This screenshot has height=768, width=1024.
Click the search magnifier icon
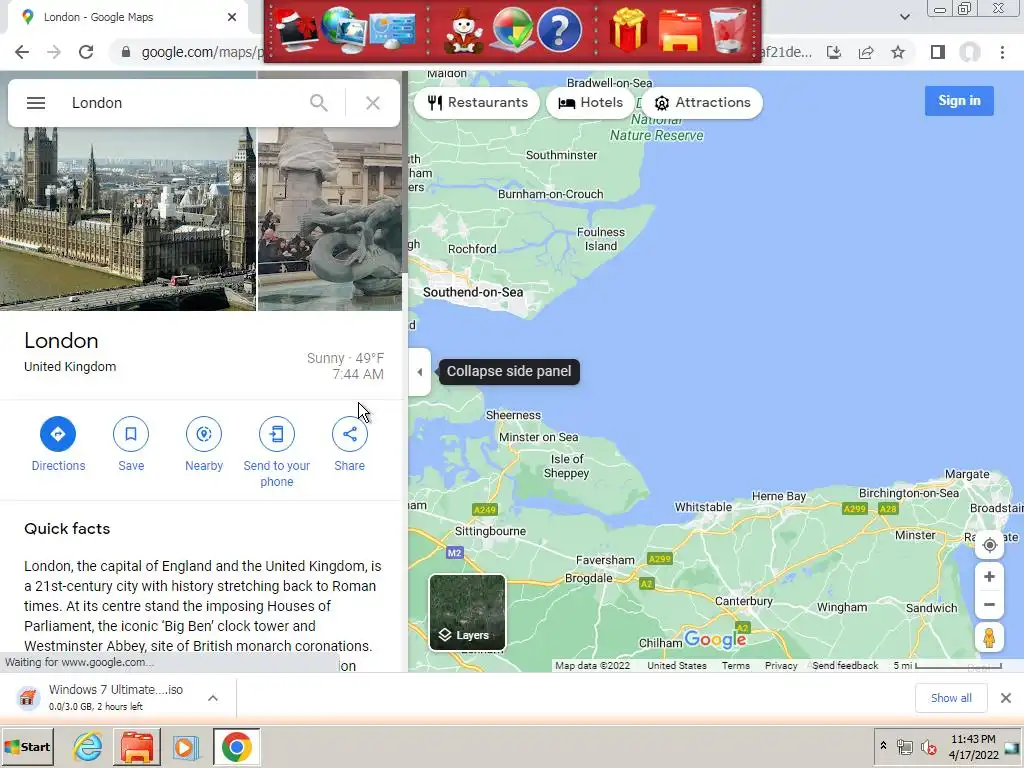click(x=319, y=103)
